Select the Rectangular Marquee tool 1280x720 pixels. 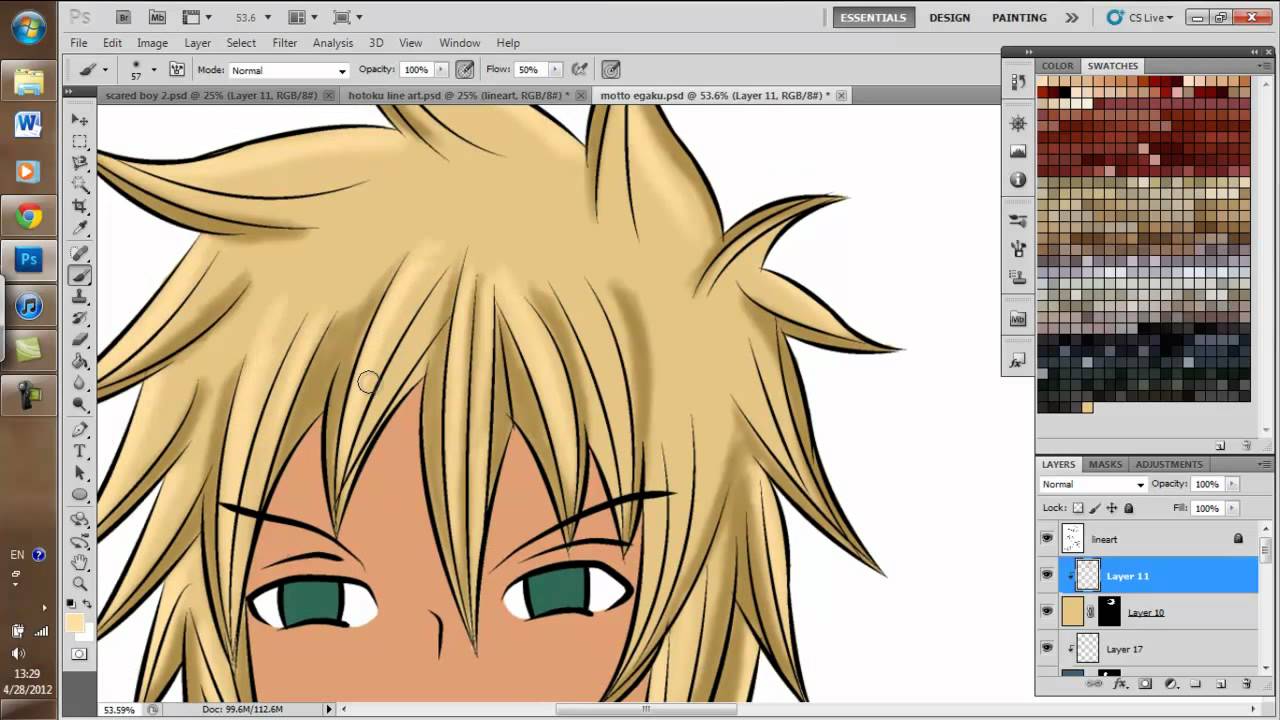(x=80, y=142)
